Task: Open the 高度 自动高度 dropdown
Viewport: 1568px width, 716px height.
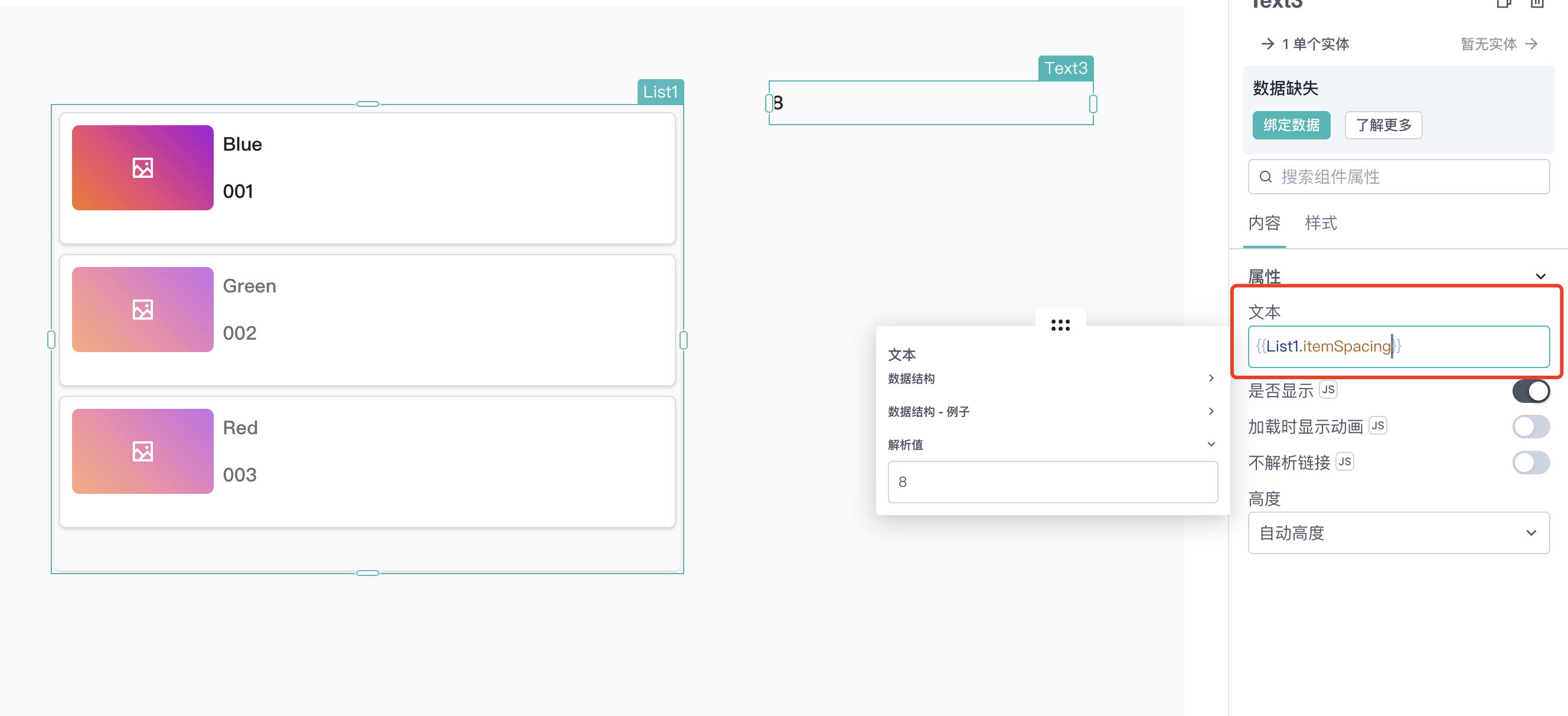Action: (1399, 533)
